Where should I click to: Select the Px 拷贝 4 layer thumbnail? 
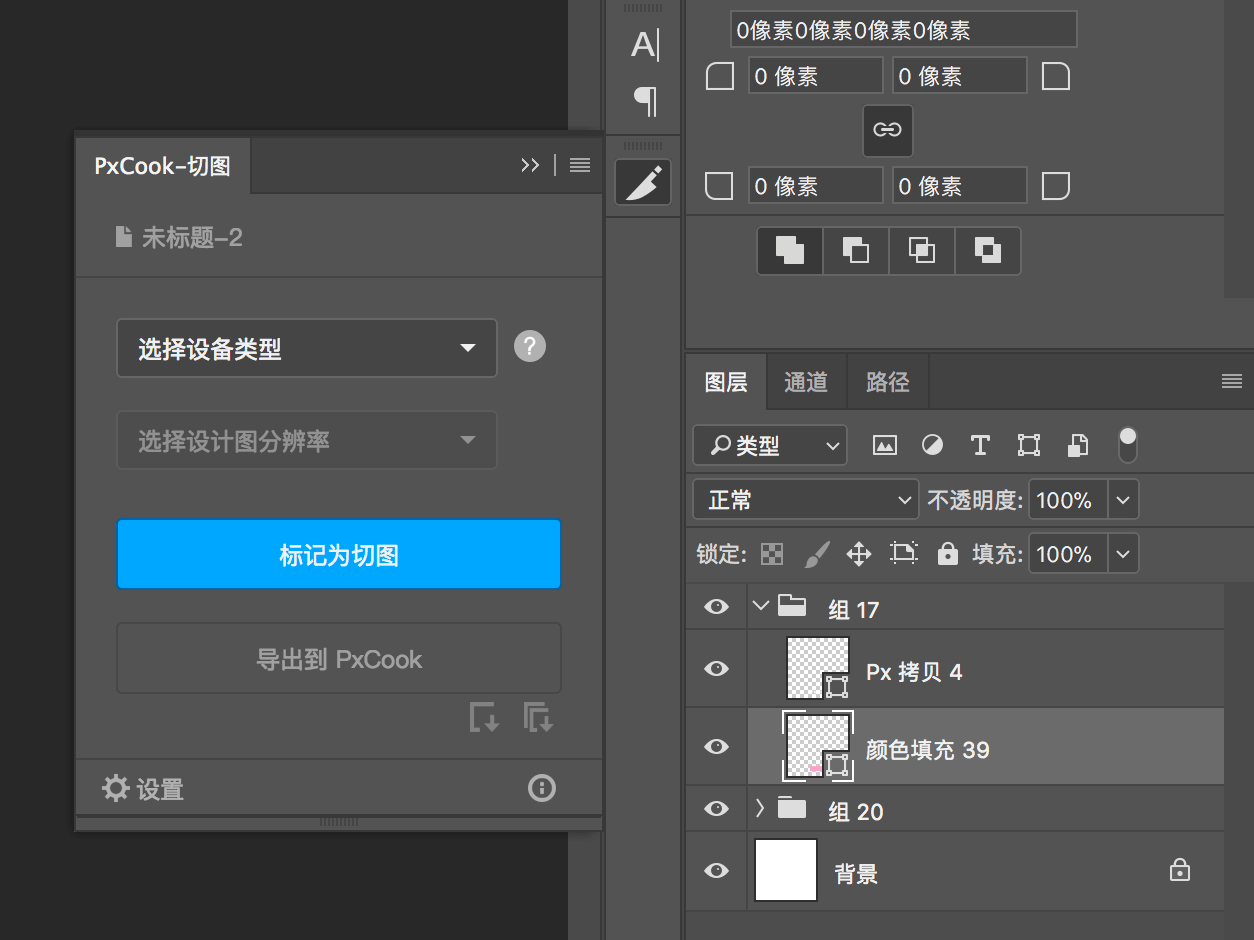(x=819, y=668)
